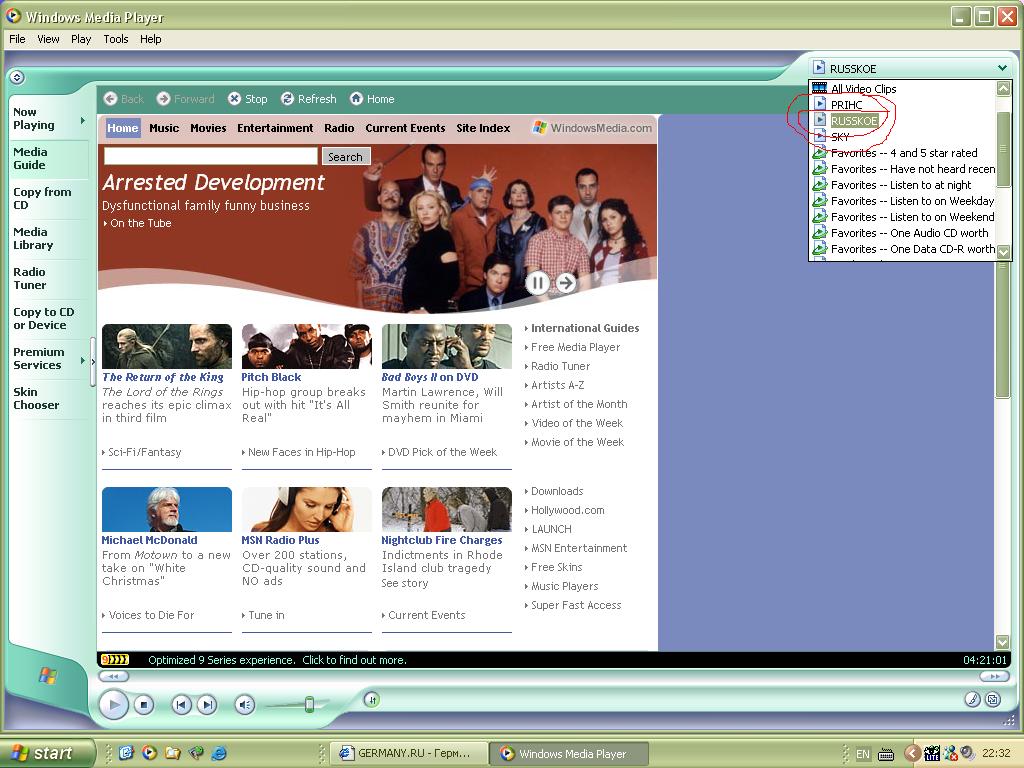Switch to skin mode button
Screen dimensions: 1024x768
coord(993,699)
